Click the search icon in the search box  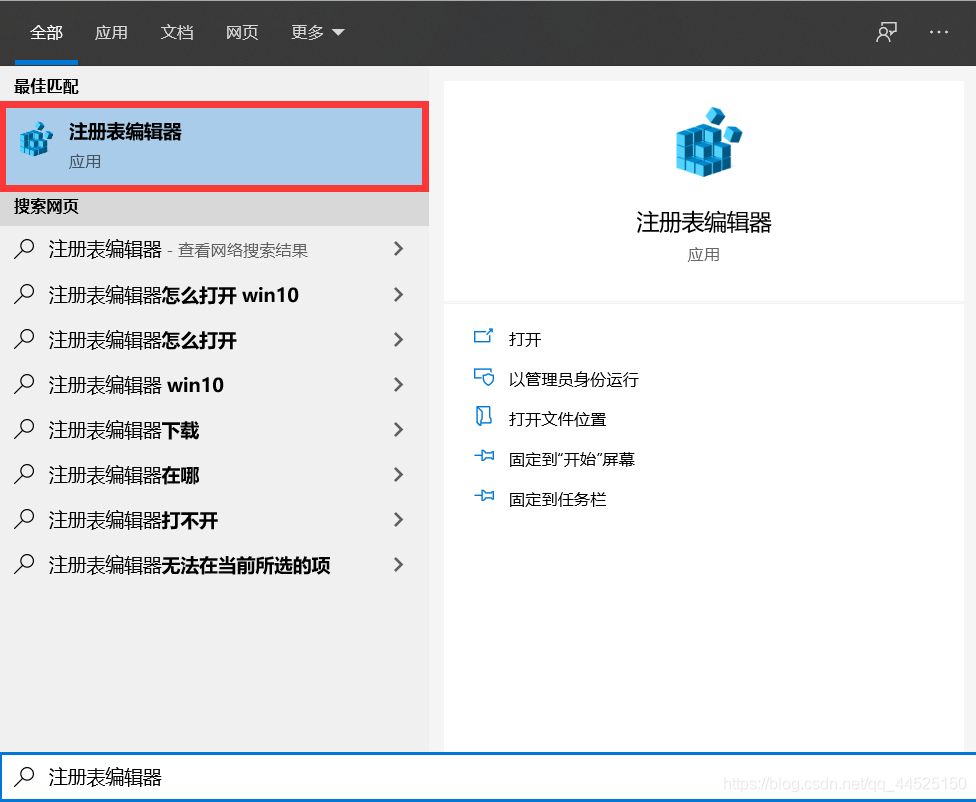point(24,776)
